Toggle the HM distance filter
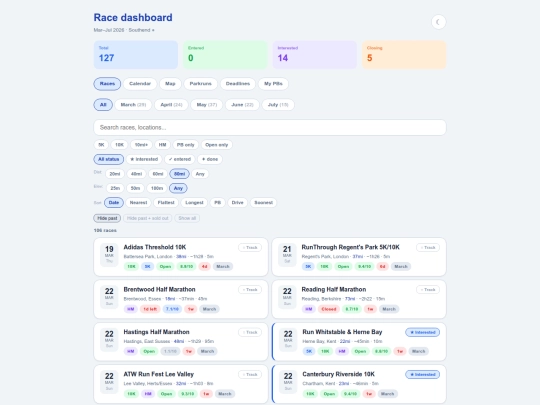The height and width of the screenshot is (405, 540). (x=162, y=145)
